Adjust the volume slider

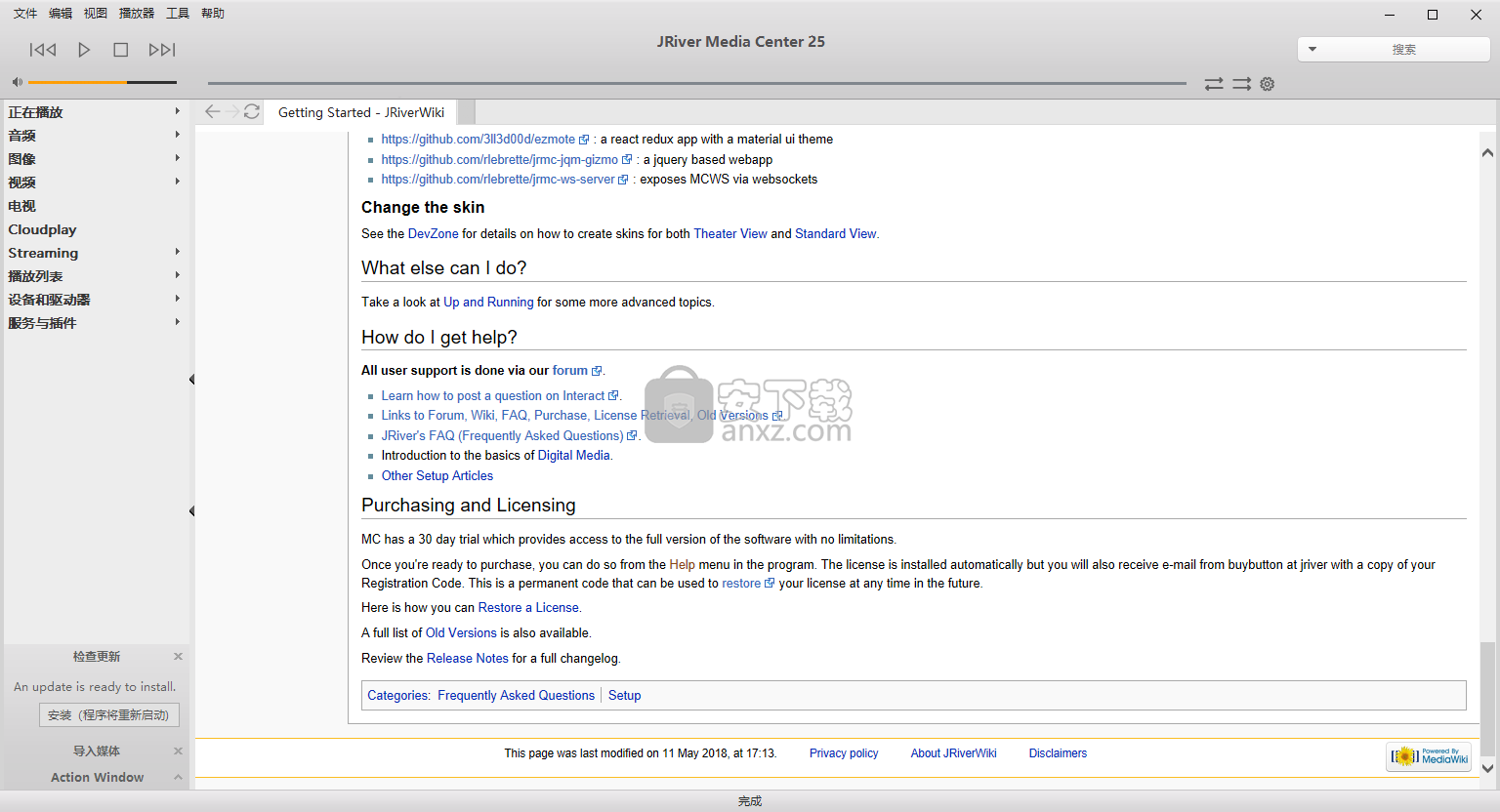click(103, 82)
